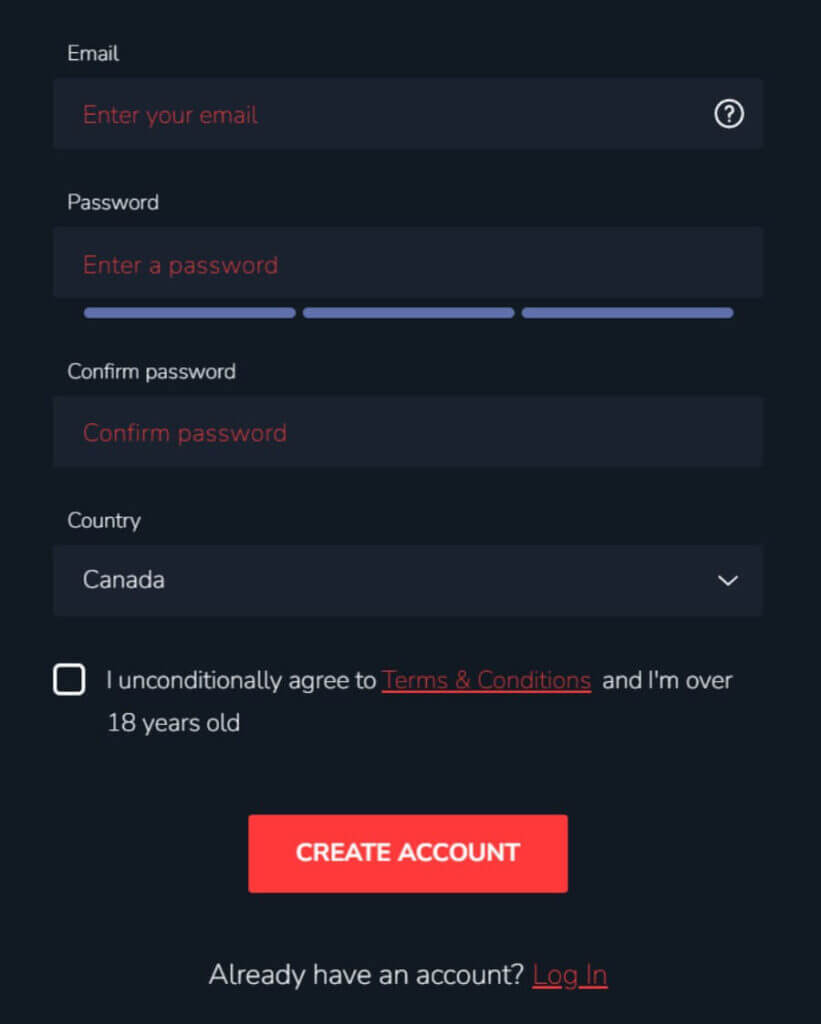Click the CREATE ACCOUNT button
This screenshot has width=821, height=1024.
click(408, 853)
